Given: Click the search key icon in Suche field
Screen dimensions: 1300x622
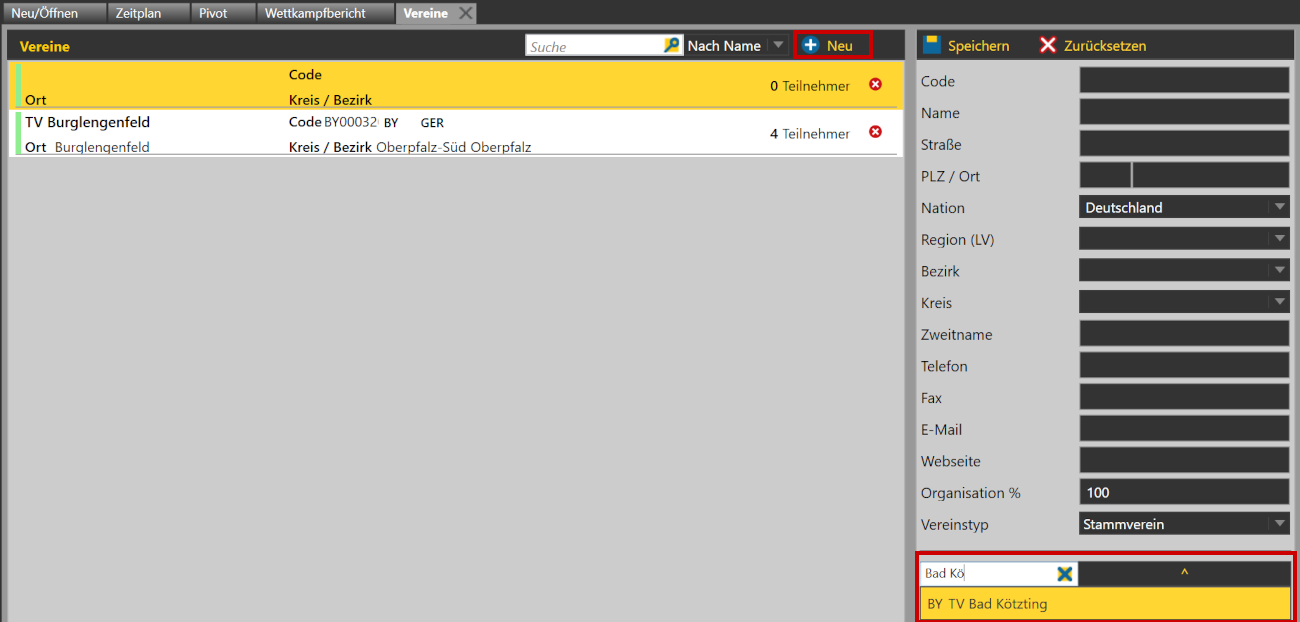Looking at the screenshot, I should coord(671,45).
